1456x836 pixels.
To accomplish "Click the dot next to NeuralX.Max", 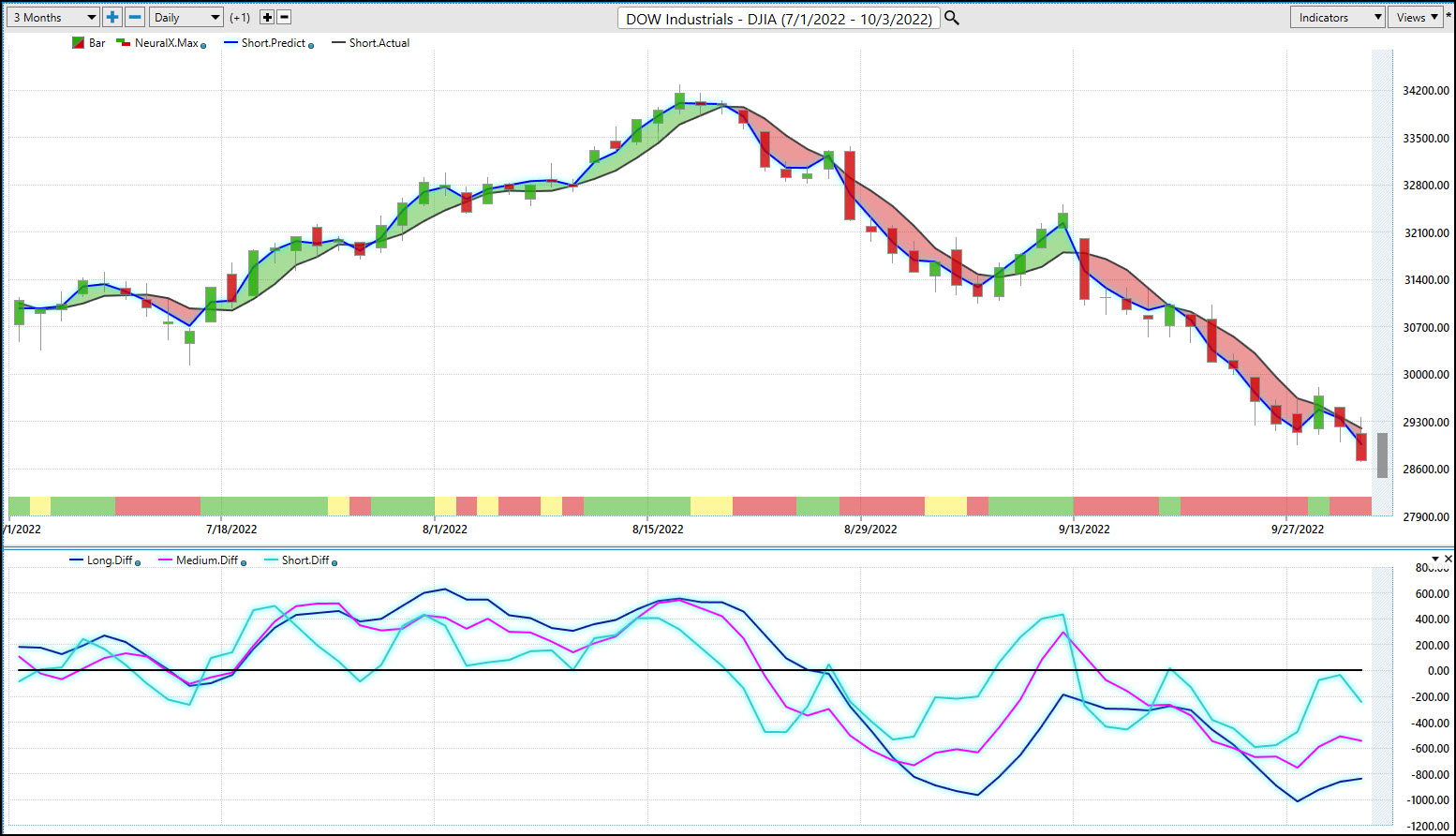I will coord(203,45).
